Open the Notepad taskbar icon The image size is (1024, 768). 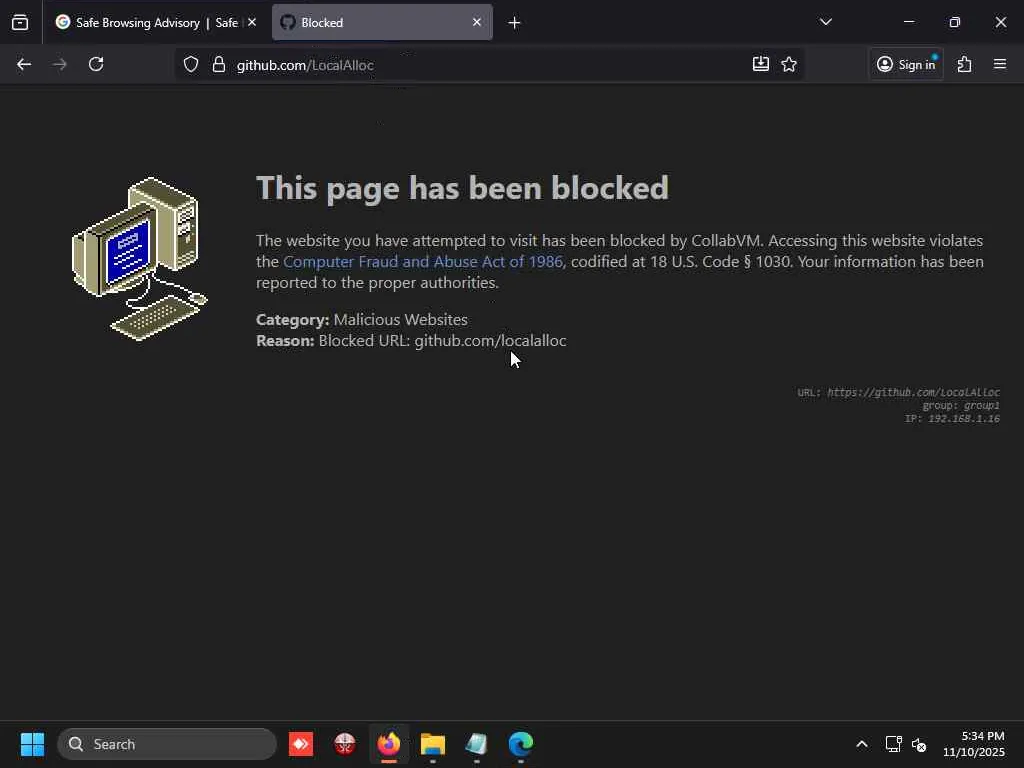click(x=477, y=744)
